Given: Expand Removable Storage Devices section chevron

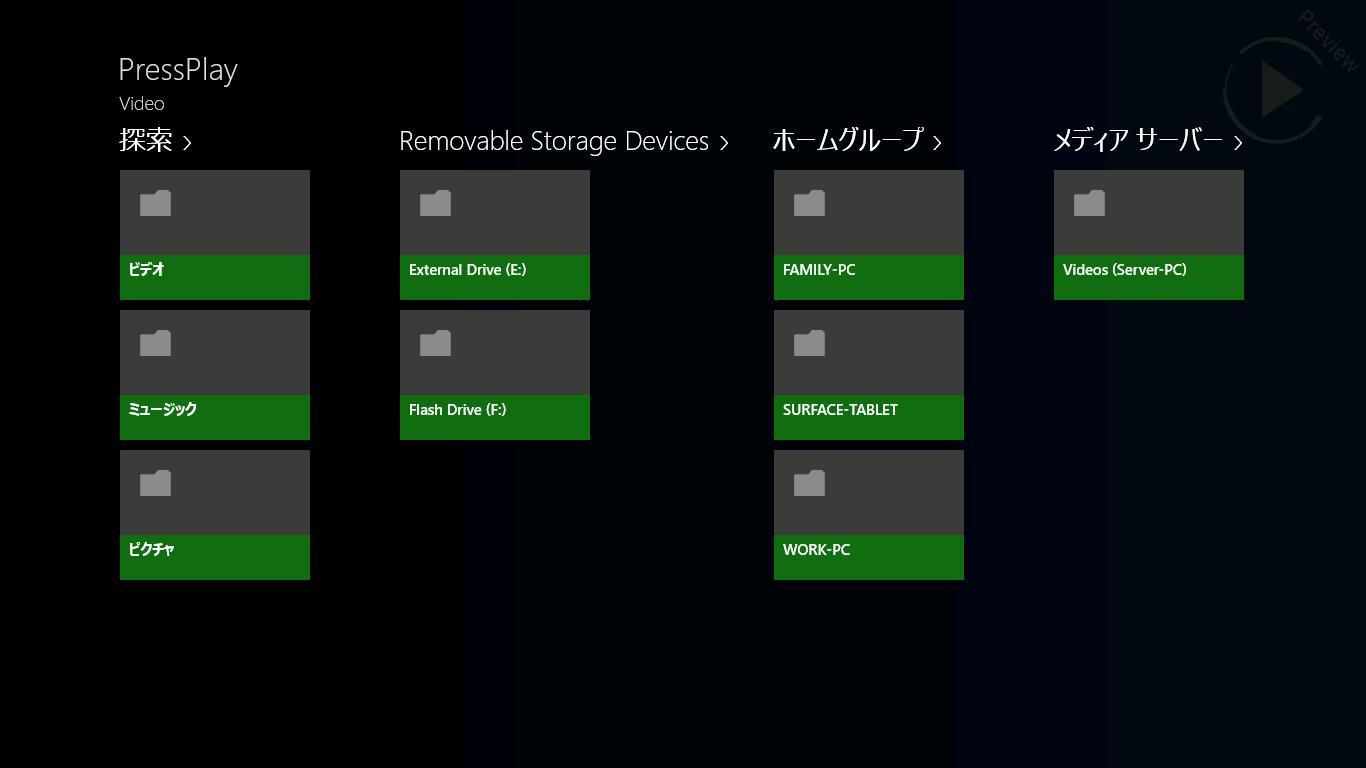Looking at the screenshot, I should [x=724, y=143].
